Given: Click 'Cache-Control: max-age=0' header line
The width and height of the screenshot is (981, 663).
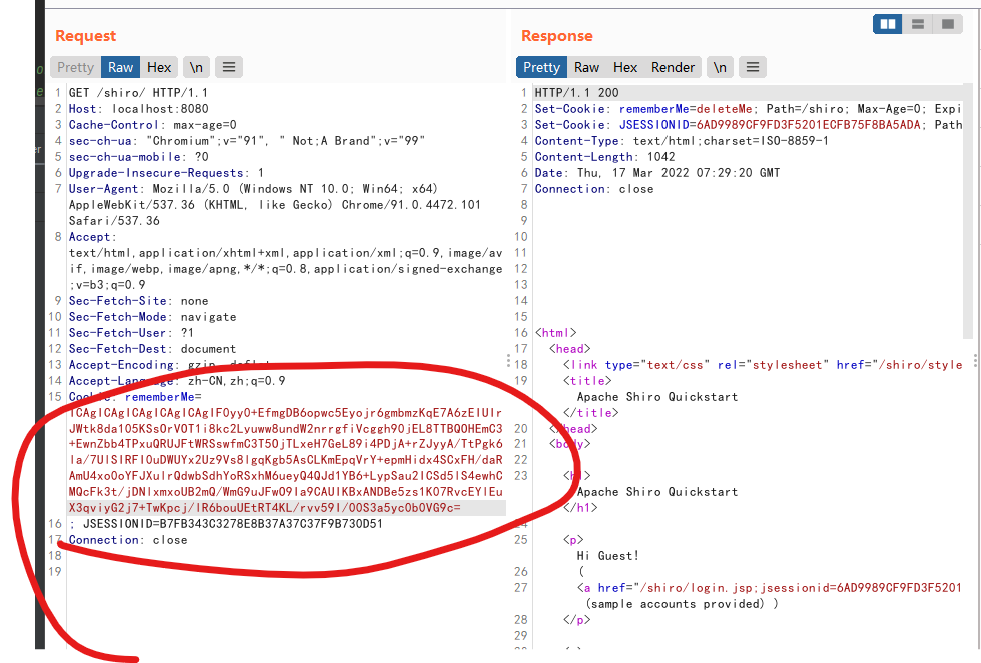Looking at the screenshot, I should (153, 124).
